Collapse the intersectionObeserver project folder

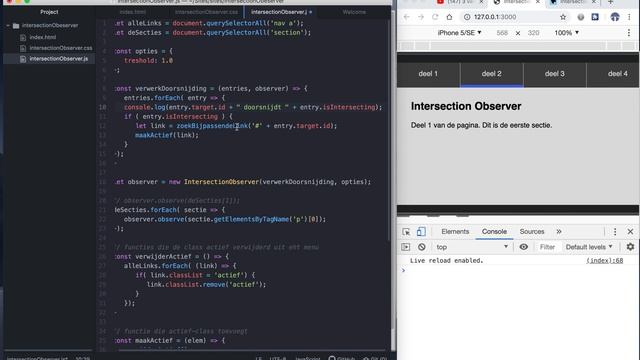coord(8,25)
